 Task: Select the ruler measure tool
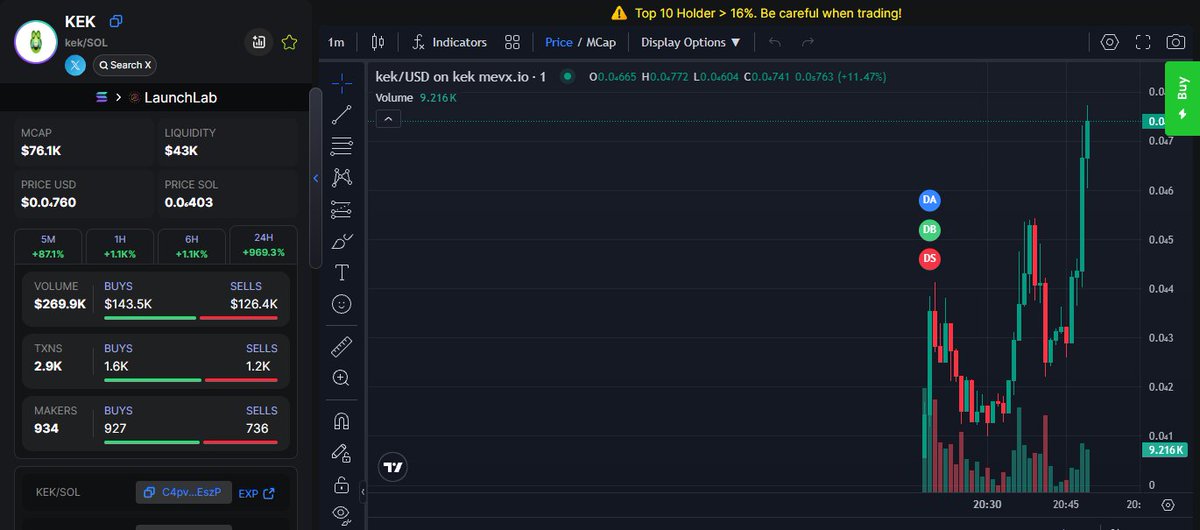coord(342,346)
